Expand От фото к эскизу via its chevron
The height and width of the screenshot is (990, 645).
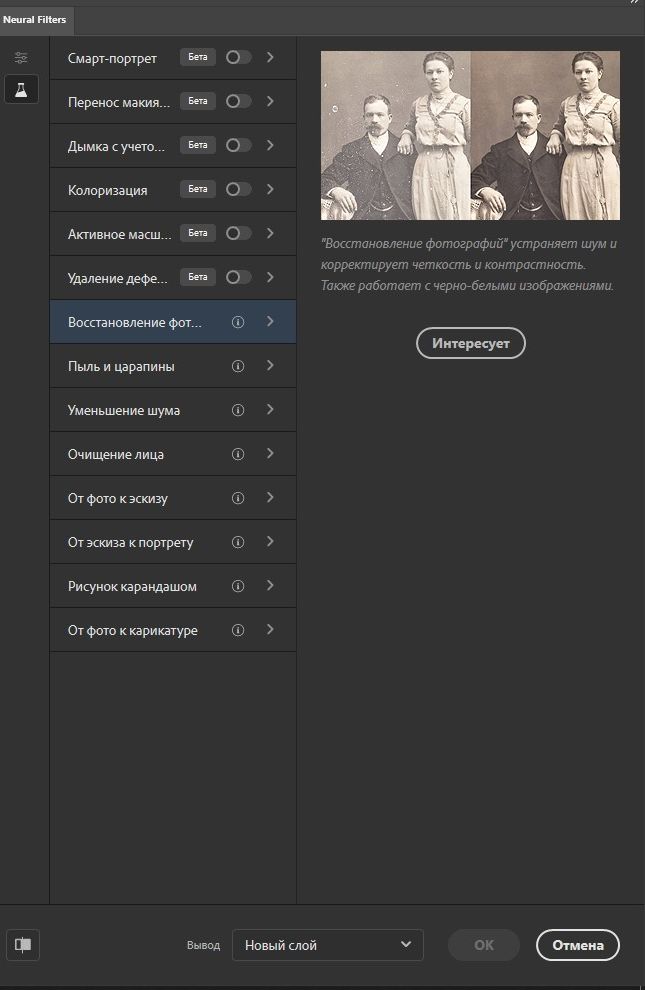pos(270,498)
